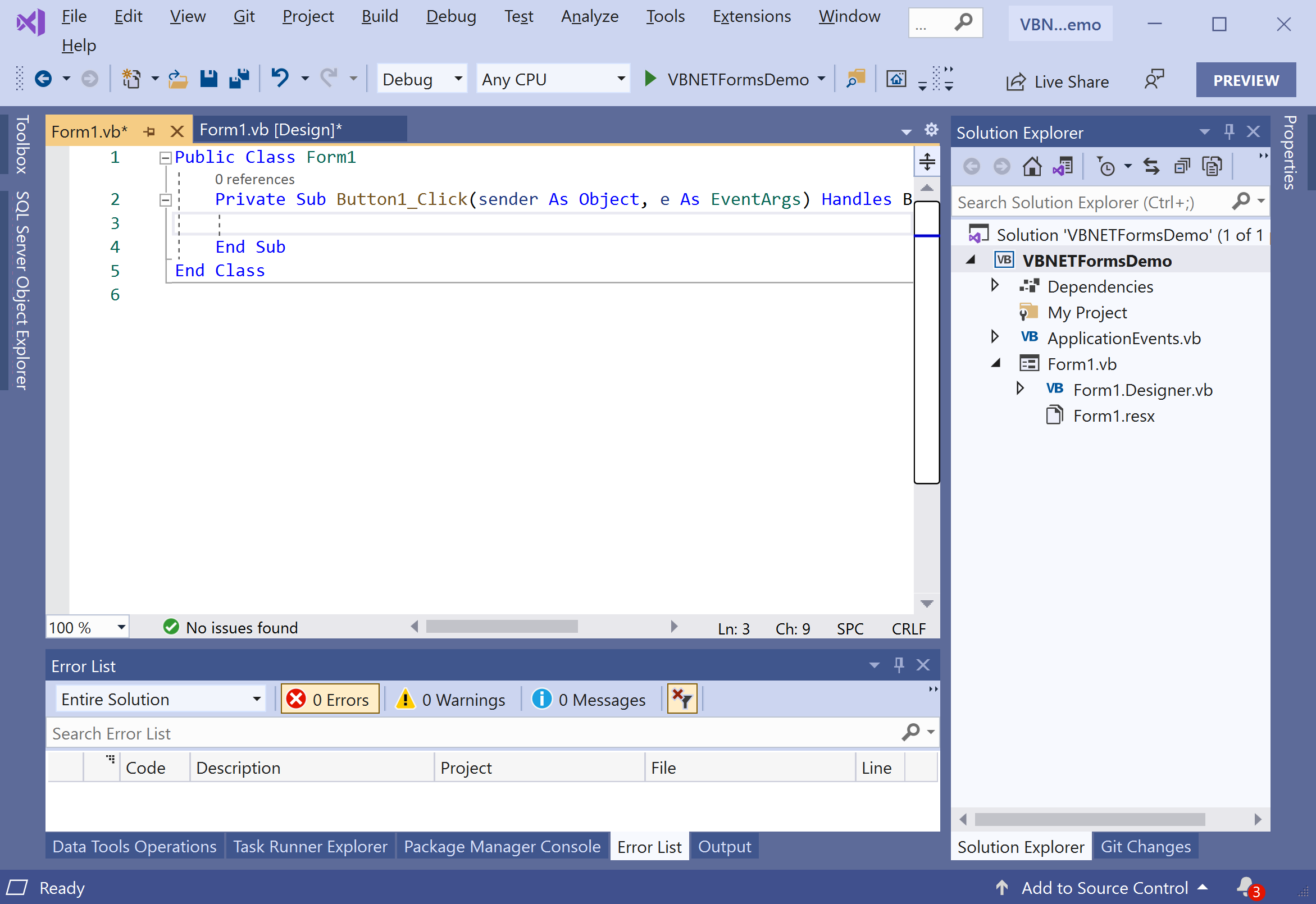
Task: Click the Undo icon in toolbar
Action: [280, 78]
